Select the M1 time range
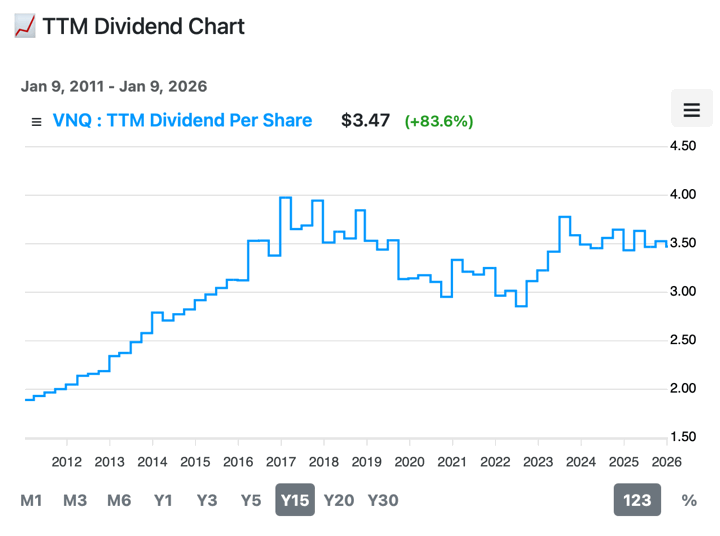Image resolution: width=720 pixels, height=536 pixels. pos(32,500)
